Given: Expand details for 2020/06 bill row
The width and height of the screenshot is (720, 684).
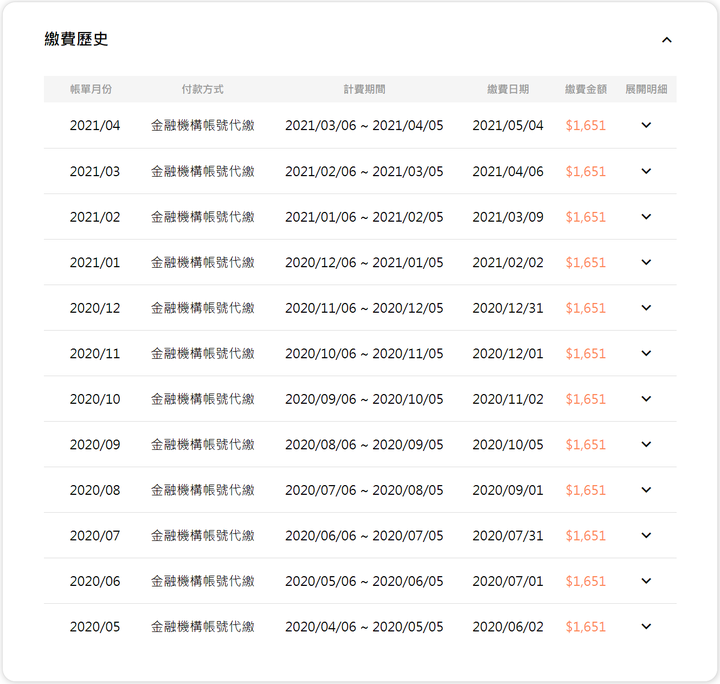Looking at the screenshot, I should (x=646, y=581).
